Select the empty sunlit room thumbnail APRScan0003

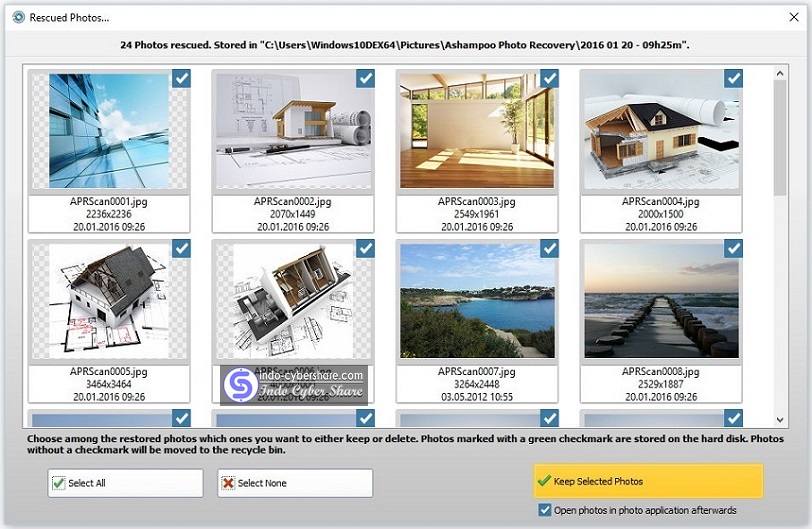477,131
